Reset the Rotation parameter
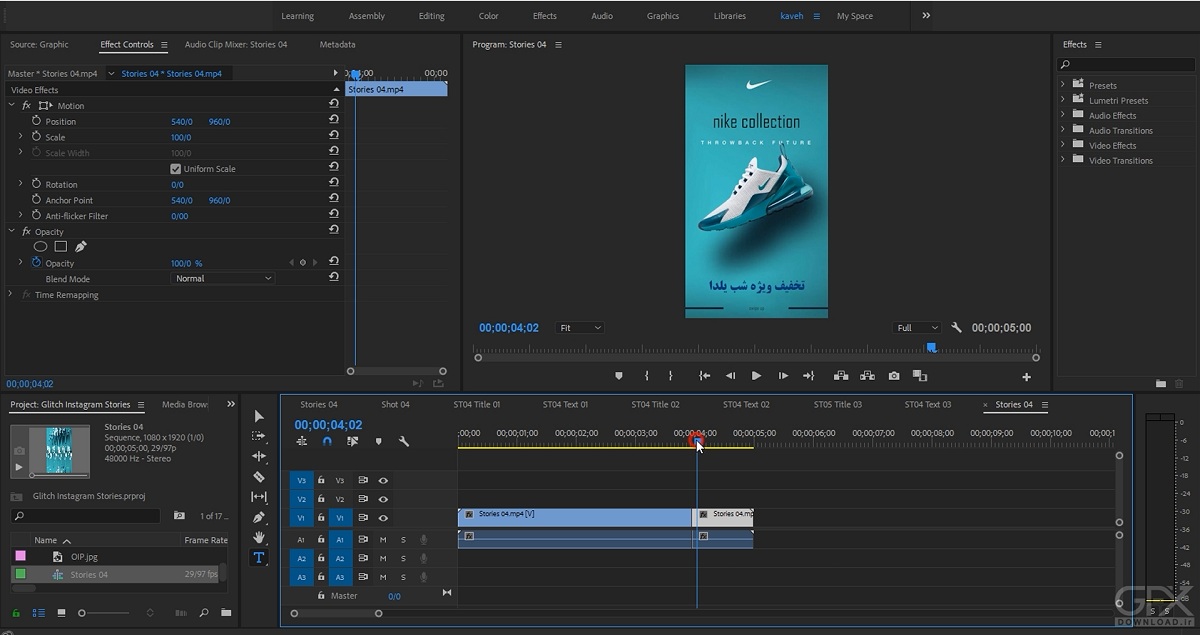 tap(334, 184)
